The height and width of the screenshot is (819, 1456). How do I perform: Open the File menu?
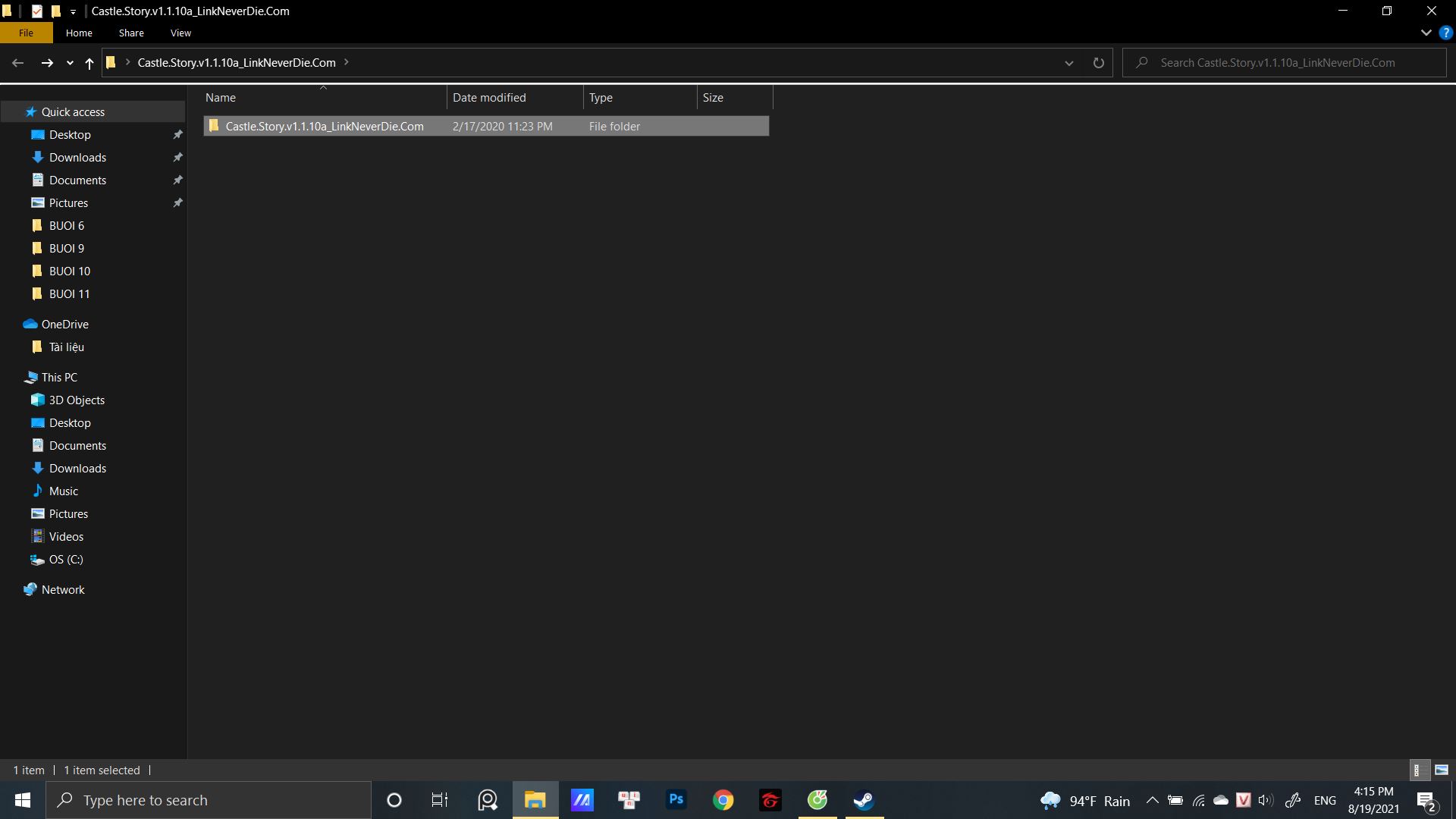tap(25, 33)
